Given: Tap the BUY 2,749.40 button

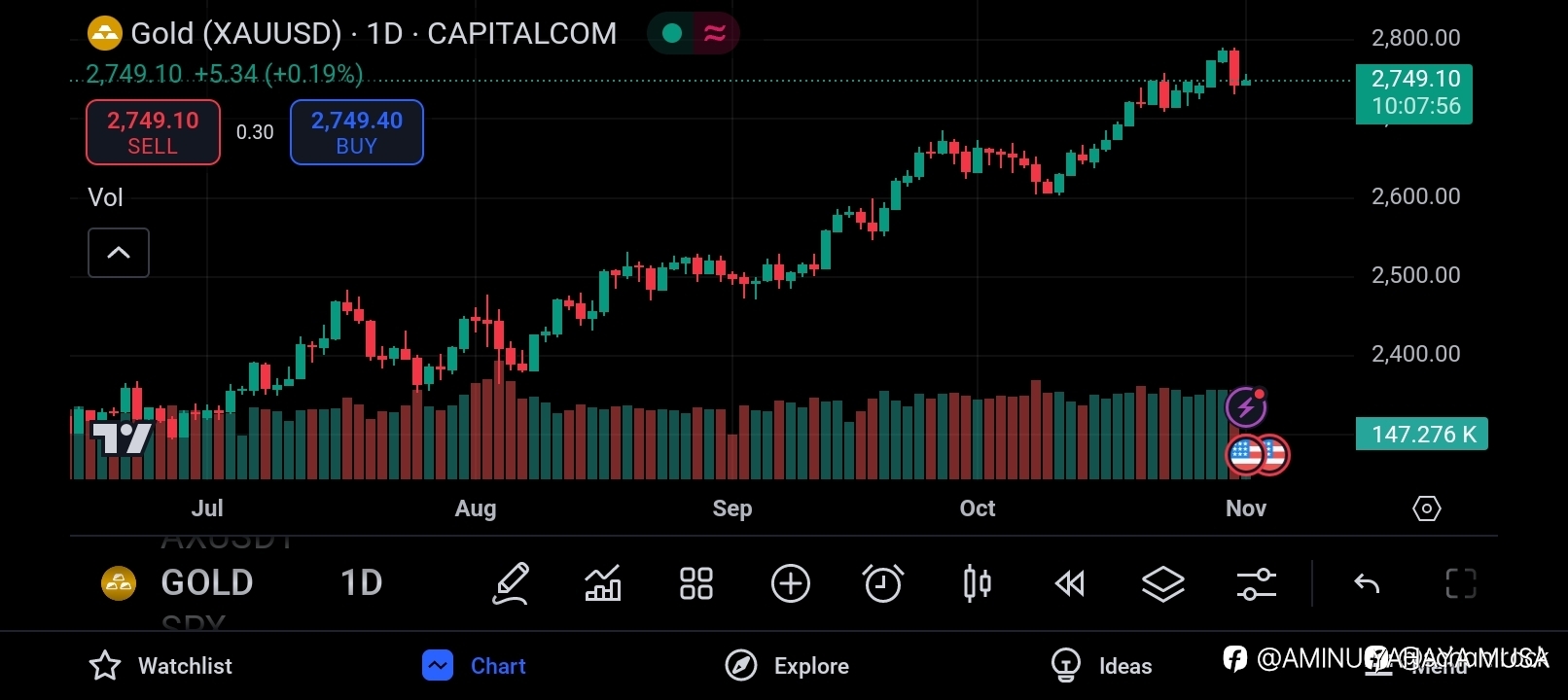Looking at the screenshot, I should pyautogui.click(x=357, y=132).
